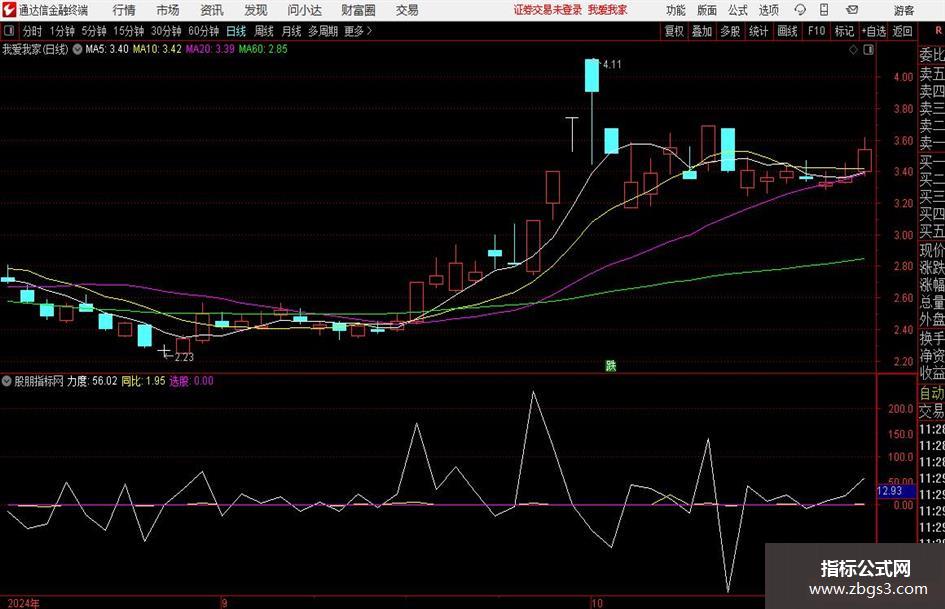This screenshot has height=609, width=945.
Task: Click the green 跌 marker under the chart
Action: (611, 365)
